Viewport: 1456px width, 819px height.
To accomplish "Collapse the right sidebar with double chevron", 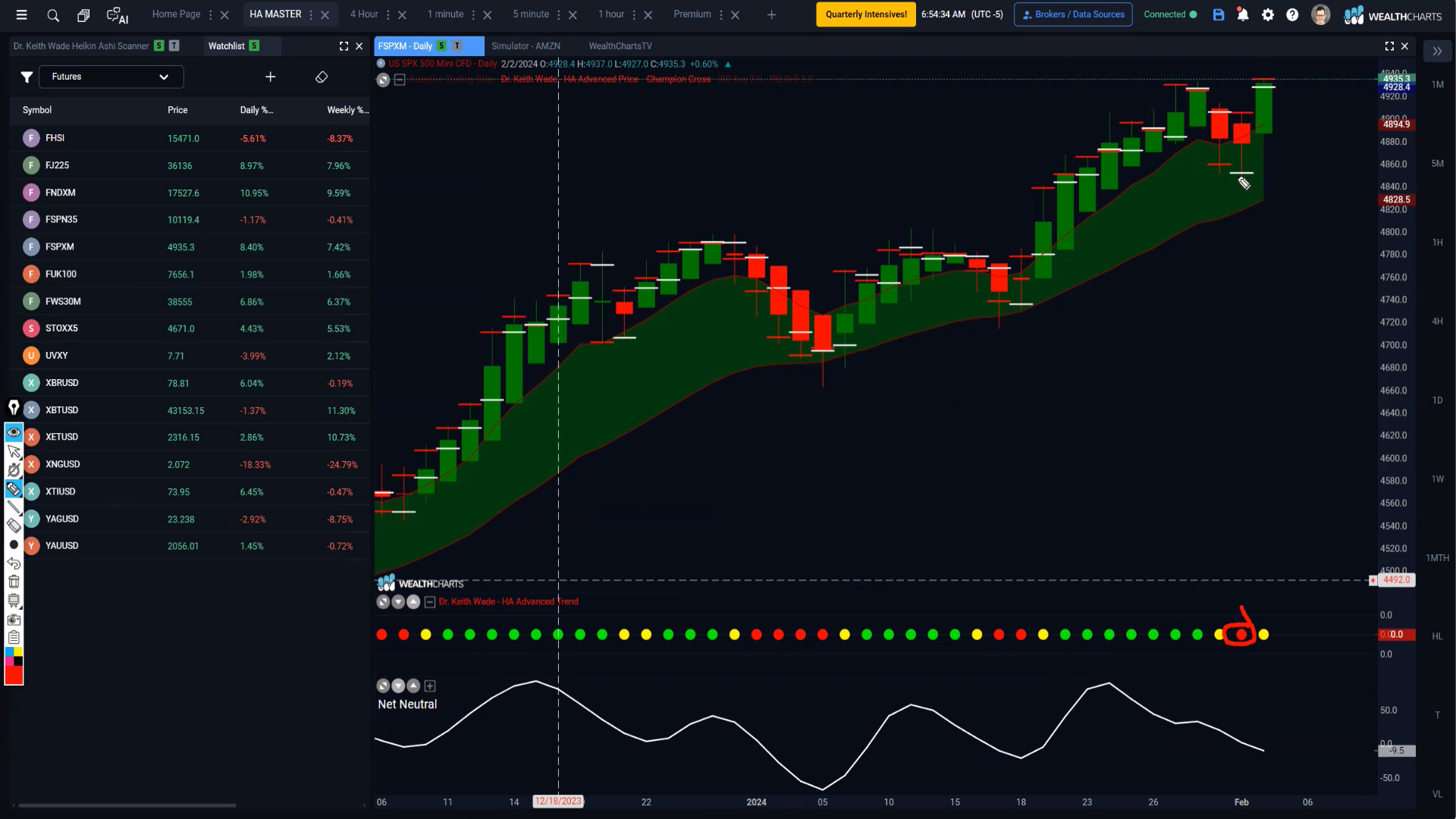I will (x=1437, y=51).
